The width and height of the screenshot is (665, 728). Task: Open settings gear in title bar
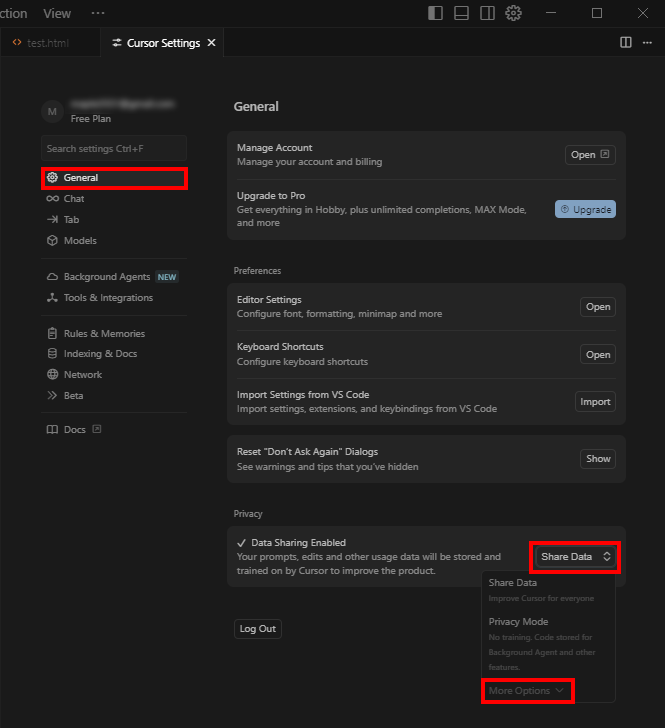(x=513, y=13)
